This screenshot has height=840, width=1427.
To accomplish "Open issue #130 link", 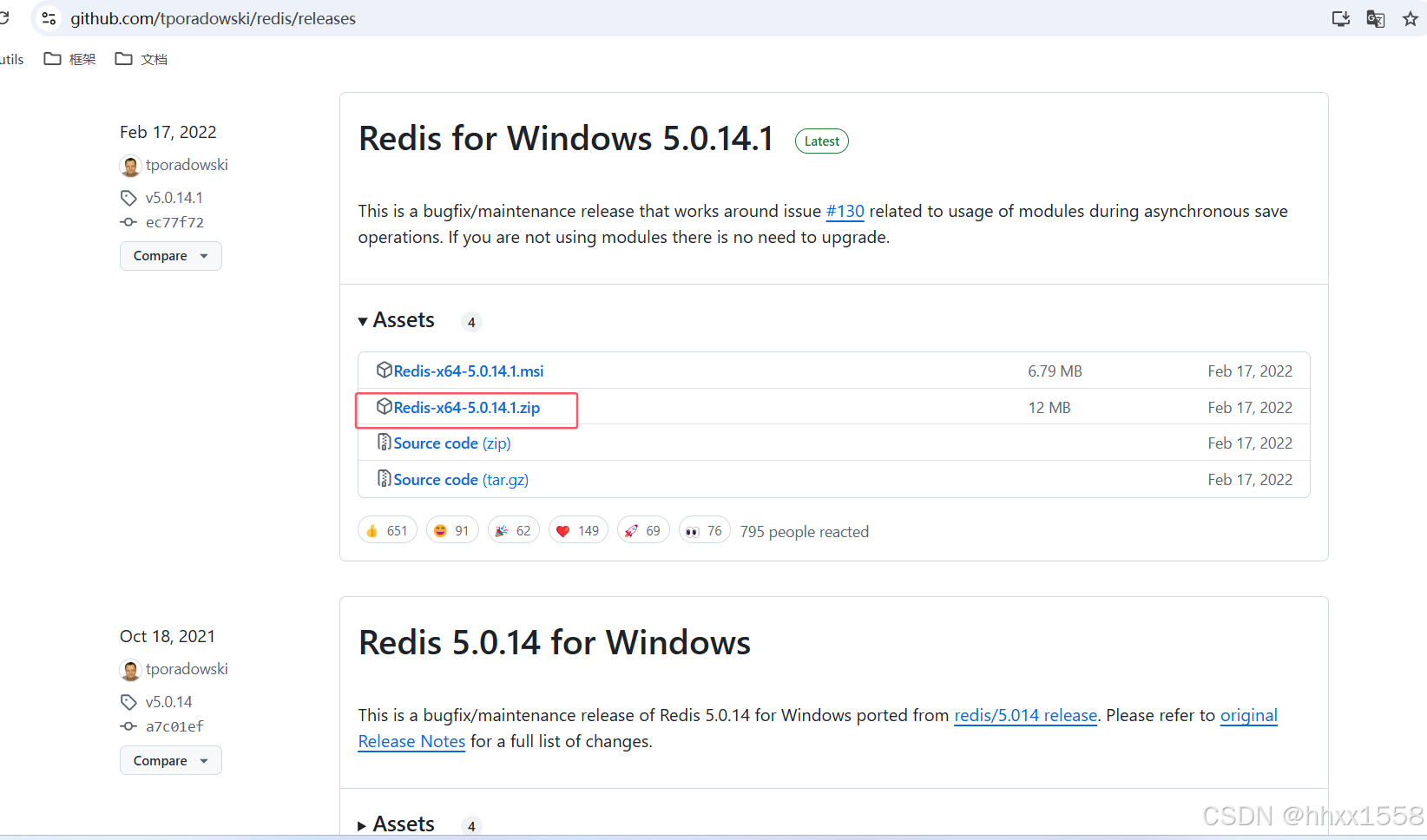I will pyautogui.click(x=845, y=211).
